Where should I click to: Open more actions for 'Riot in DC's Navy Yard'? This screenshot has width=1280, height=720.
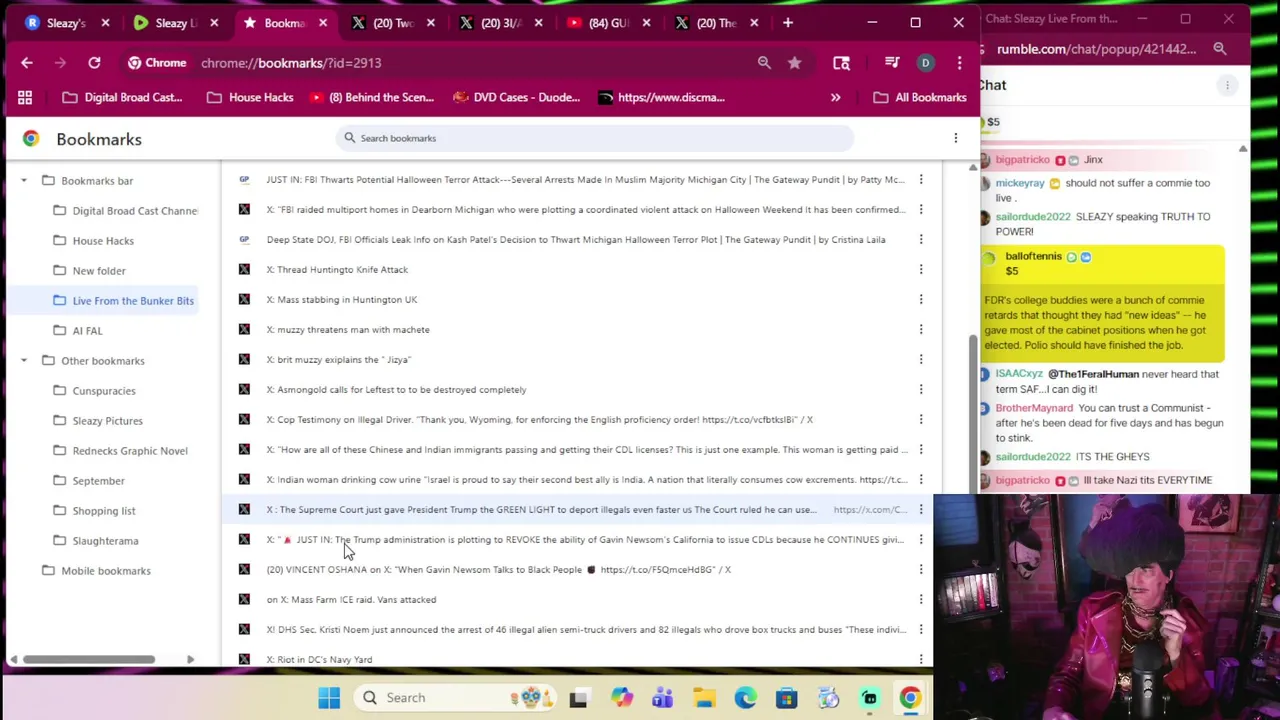point(921,659)
